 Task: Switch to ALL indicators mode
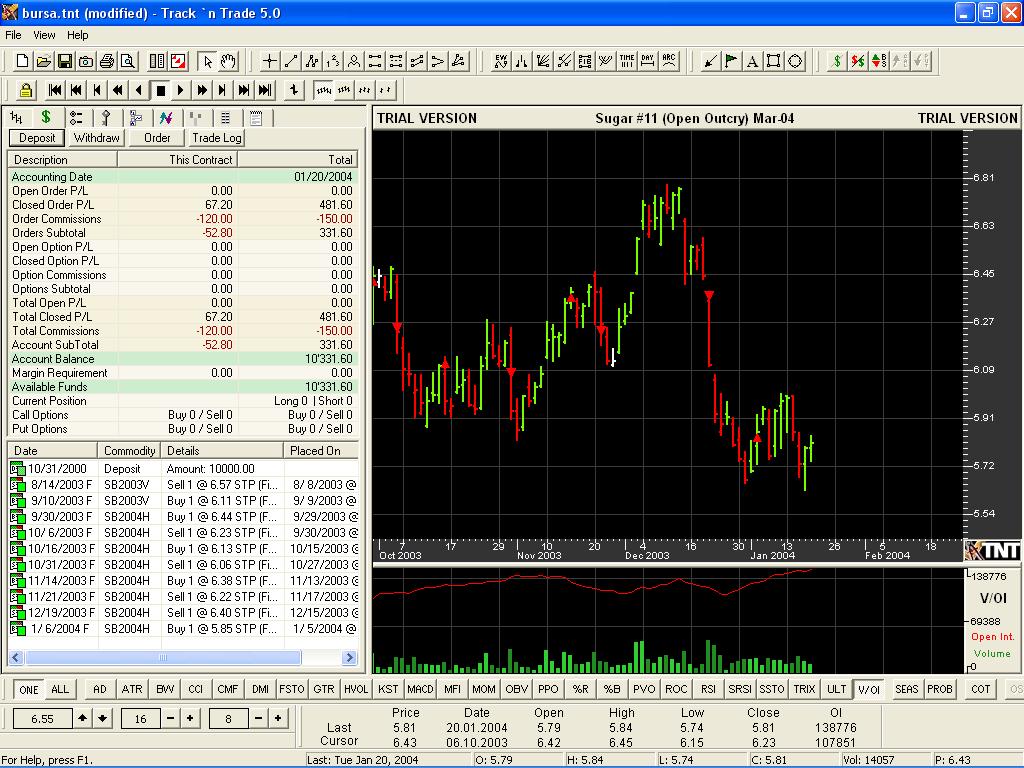tap(60, 689)
